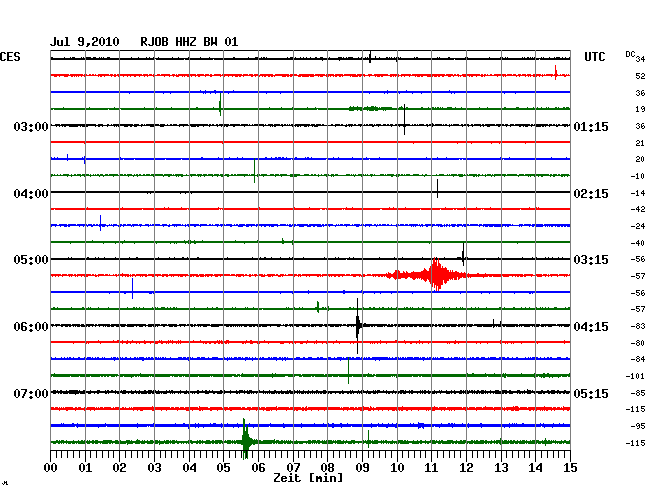The height and width of the screenshot is (494, 650).
Task: Click the large red seismic event burst
Action: click(435, 275)
